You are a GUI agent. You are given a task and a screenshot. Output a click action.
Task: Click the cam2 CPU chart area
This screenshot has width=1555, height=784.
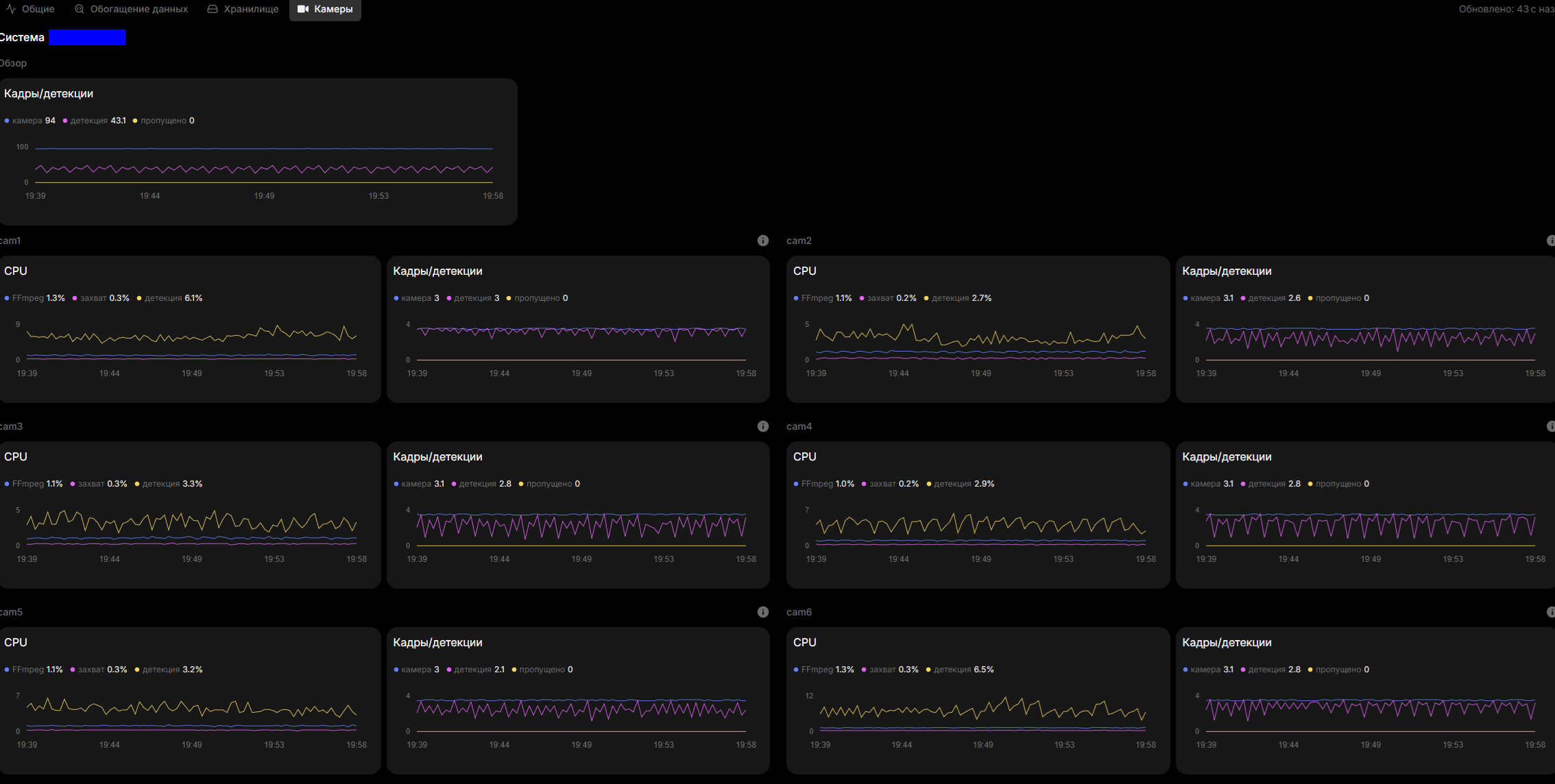(x=980, y=343)
